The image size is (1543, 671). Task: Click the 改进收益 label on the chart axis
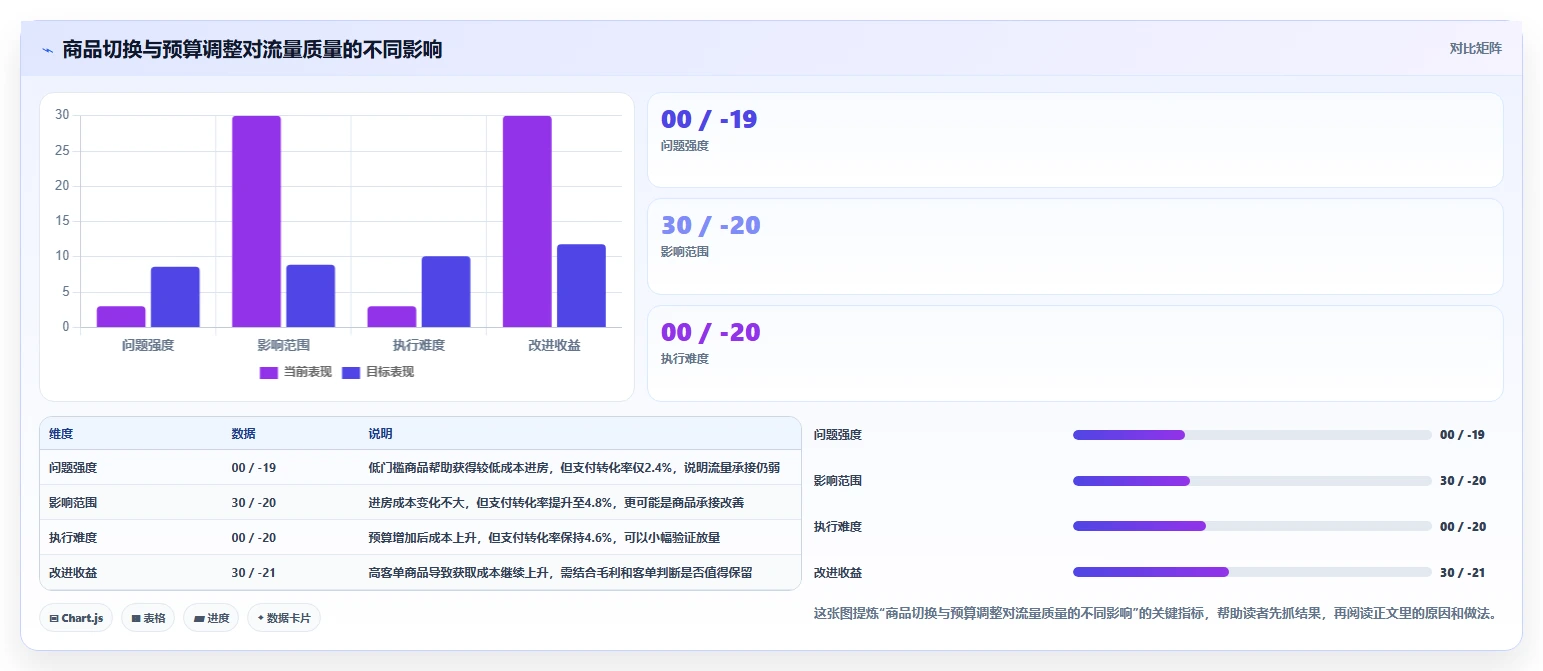[x=554, y=345]
